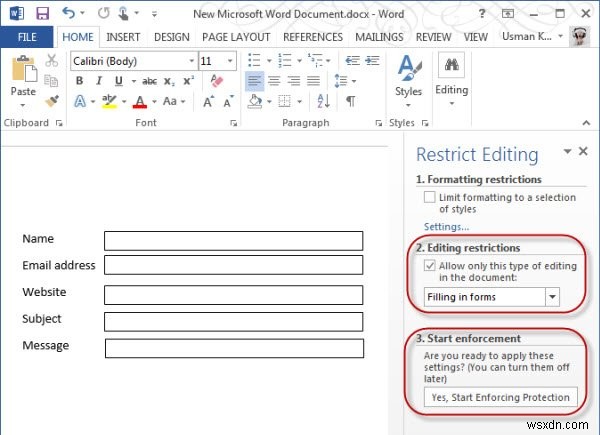600x435 pixels.
Task: Apply Bold formatting
Action: point(80,81)
